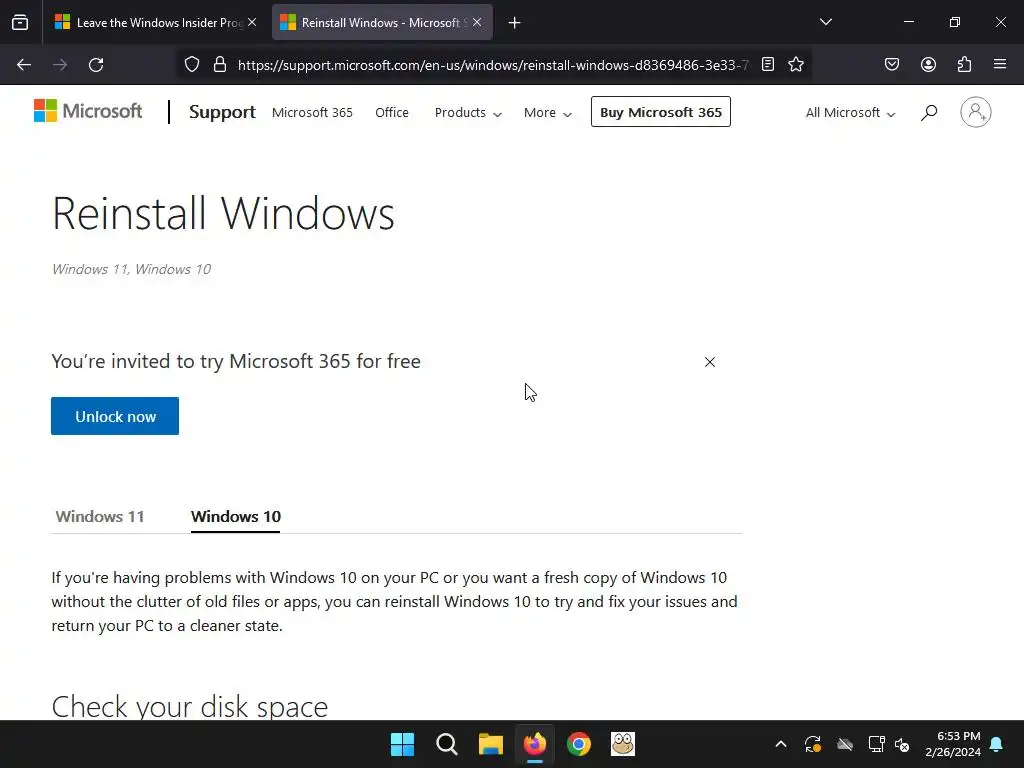The width and height of the screenshot is (1024, 768).
Task: Open the extensions puzzle icon
Action: [x=964, y=64]
